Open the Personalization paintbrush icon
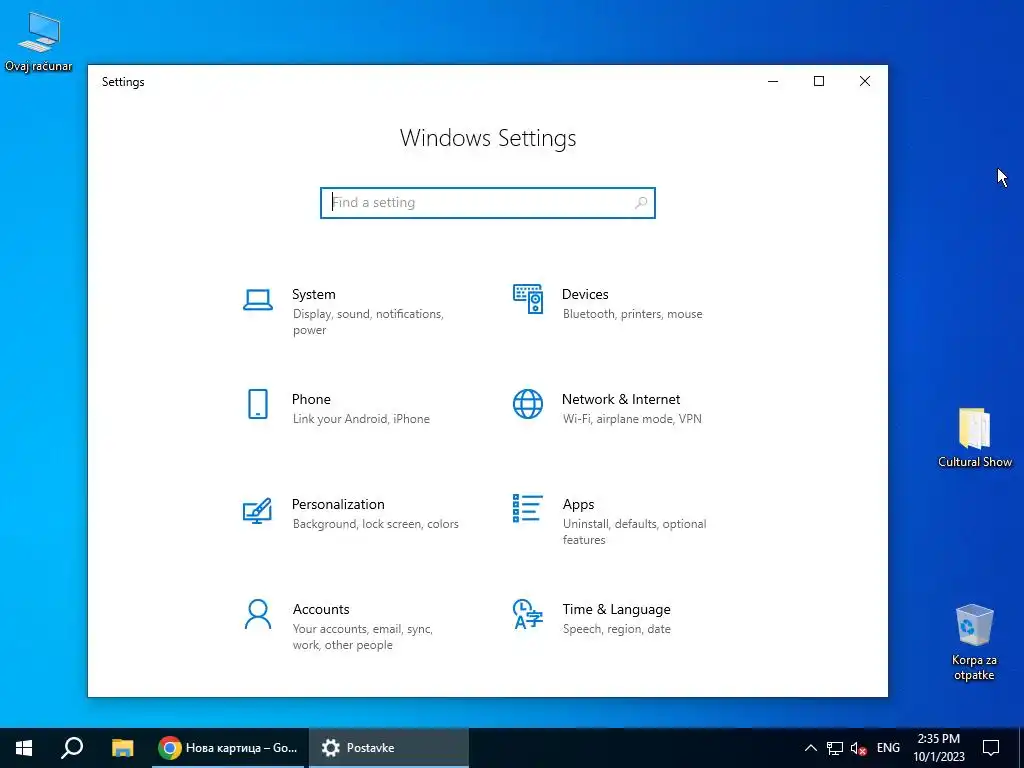This screenshot has height=768, width=1024. point(257,511)
